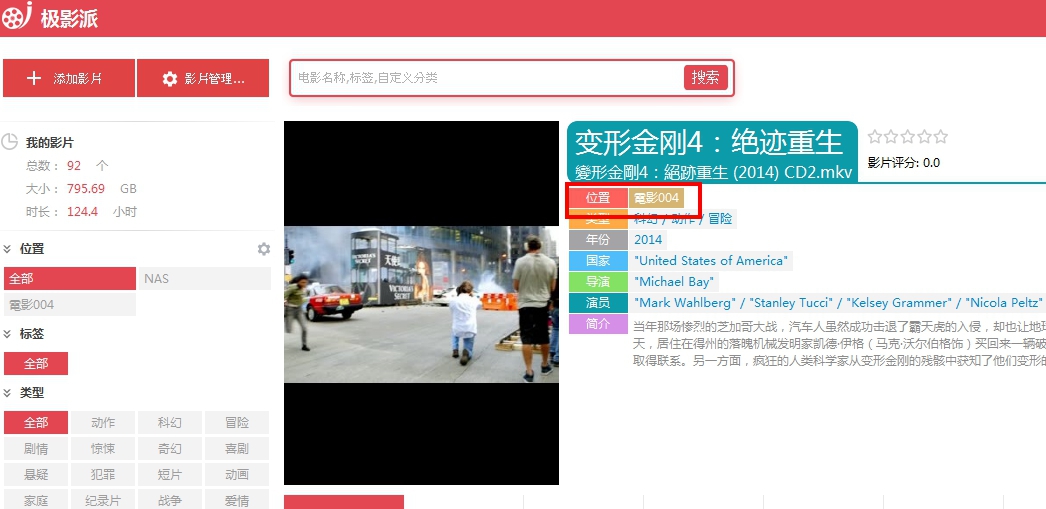Filter by 剧情 genre
Screen dimensions: 1046x509
(x=36, y=448)
